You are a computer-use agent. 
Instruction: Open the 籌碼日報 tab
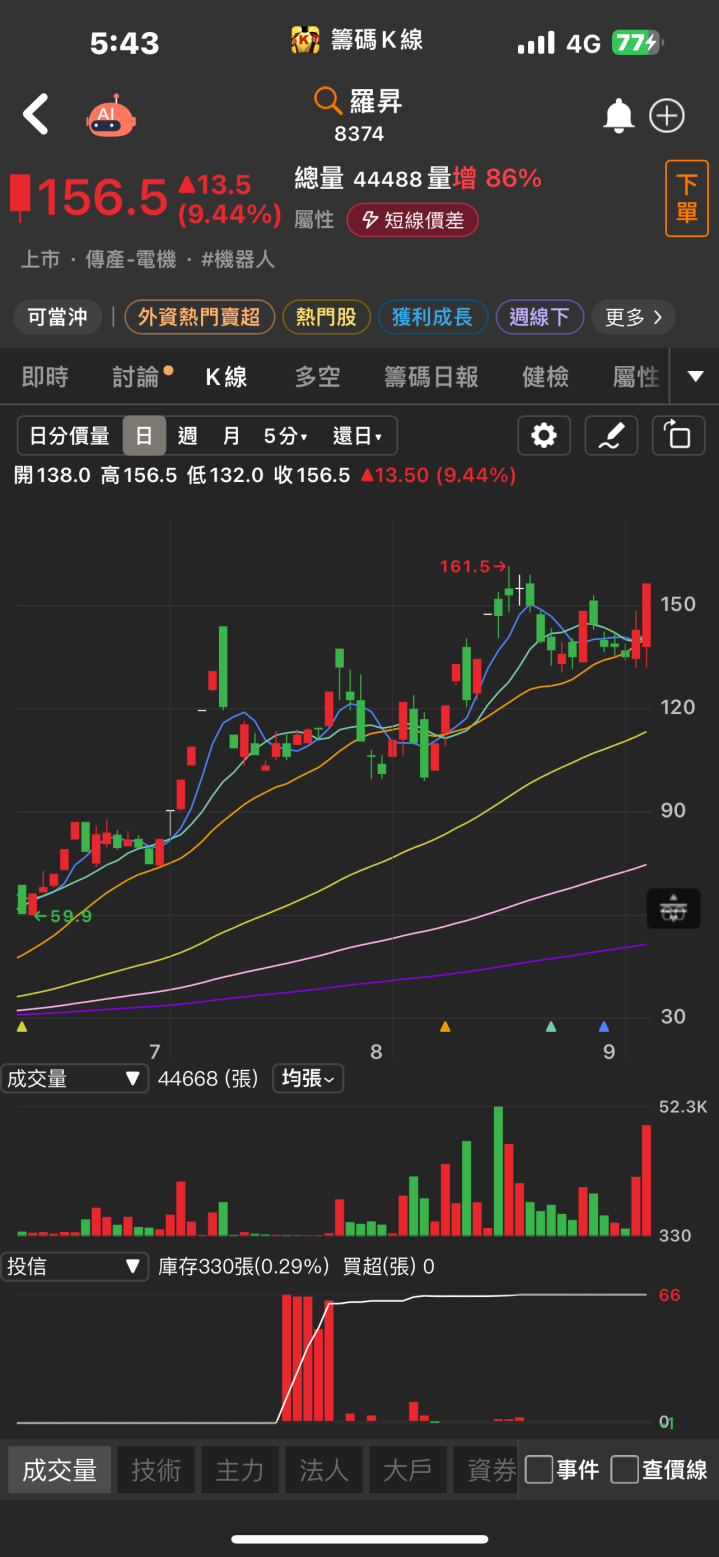[x=432, y=377]
